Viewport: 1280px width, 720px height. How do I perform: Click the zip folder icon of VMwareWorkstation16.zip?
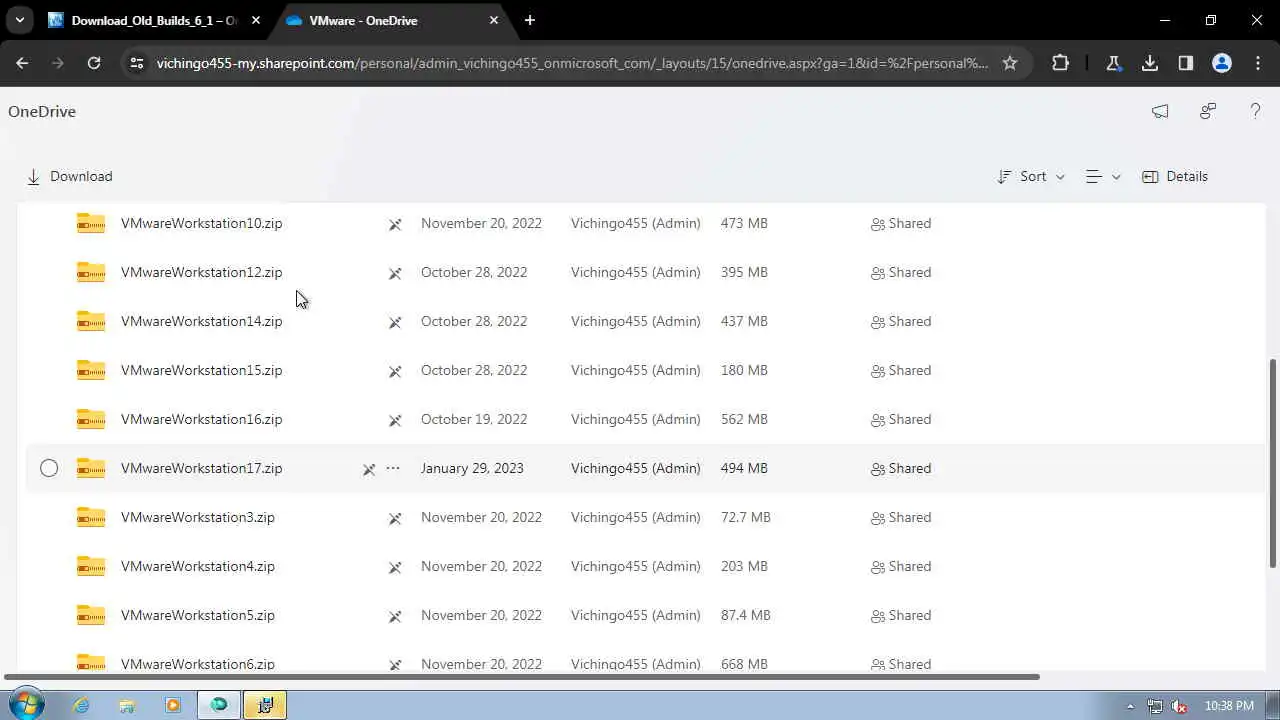pyautogui.click(x=91, y=419)
